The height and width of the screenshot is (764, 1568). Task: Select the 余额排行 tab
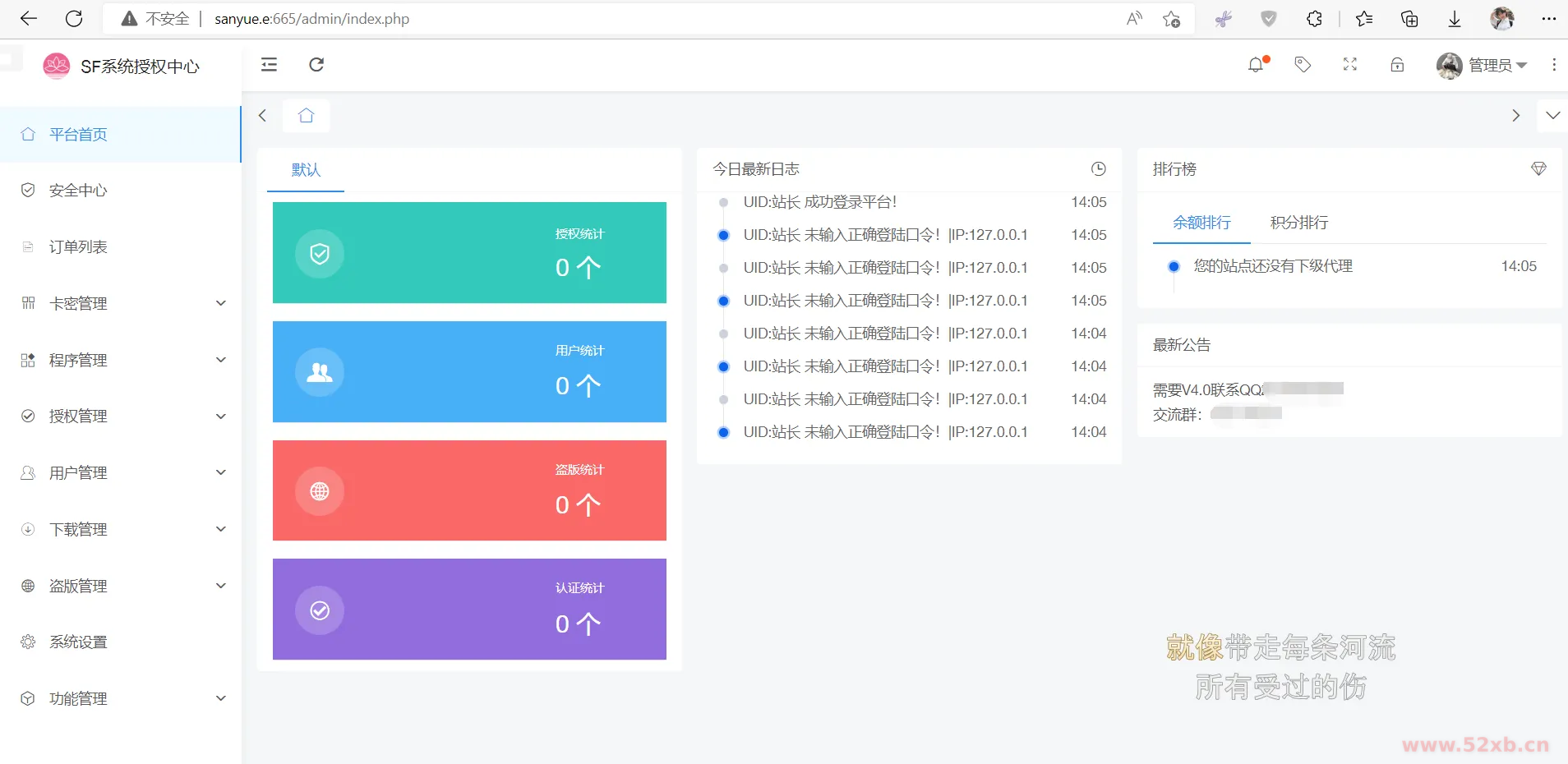coord(1201,223)
